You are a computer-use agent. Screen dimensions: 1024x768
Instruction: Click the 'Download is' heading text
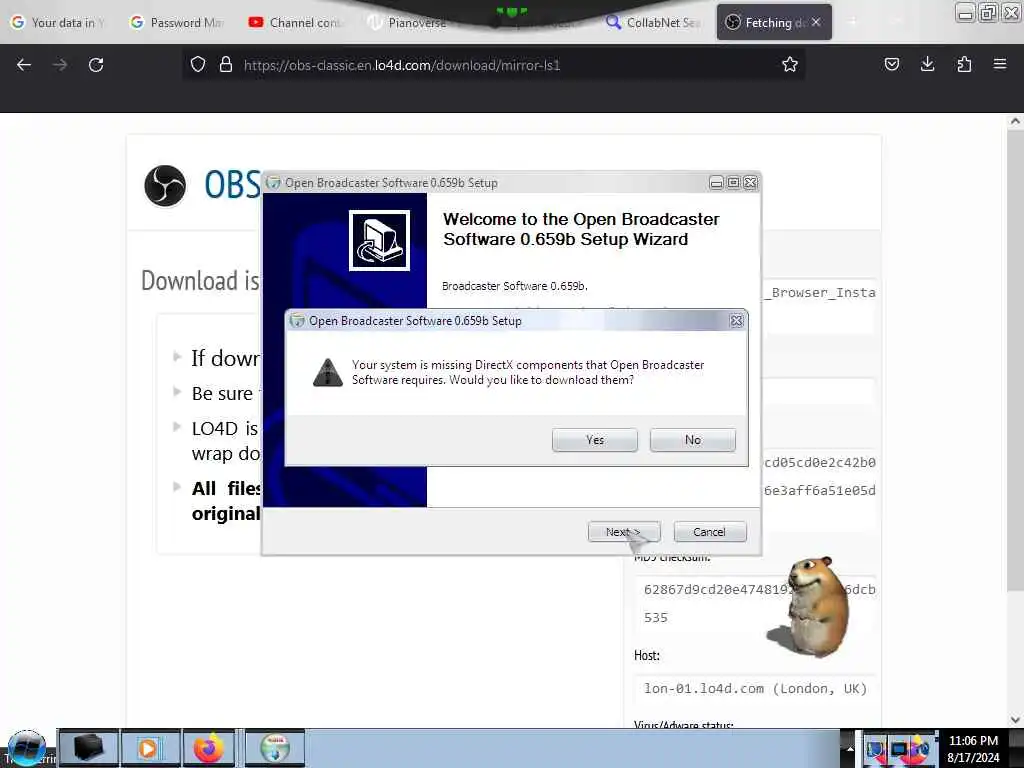pyautogui.click(x=200, y=281)
